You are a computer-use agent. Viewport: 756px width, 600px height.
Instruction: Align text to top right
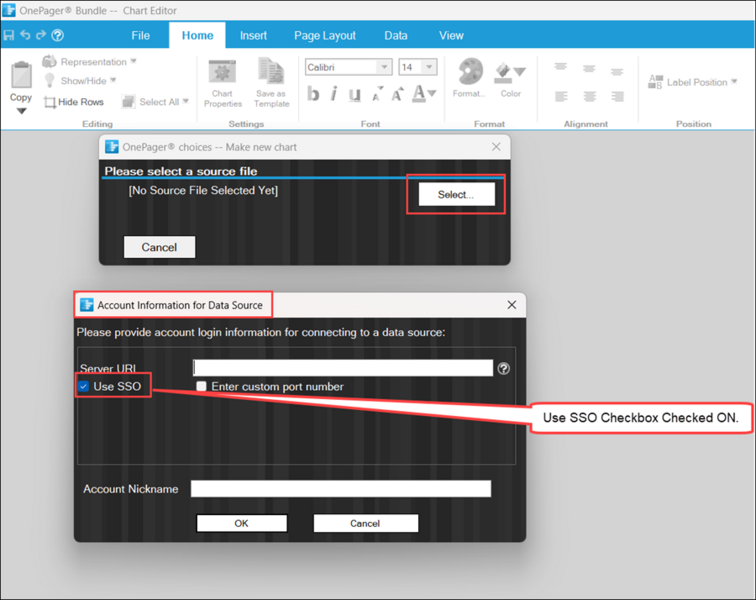(617, 72)
